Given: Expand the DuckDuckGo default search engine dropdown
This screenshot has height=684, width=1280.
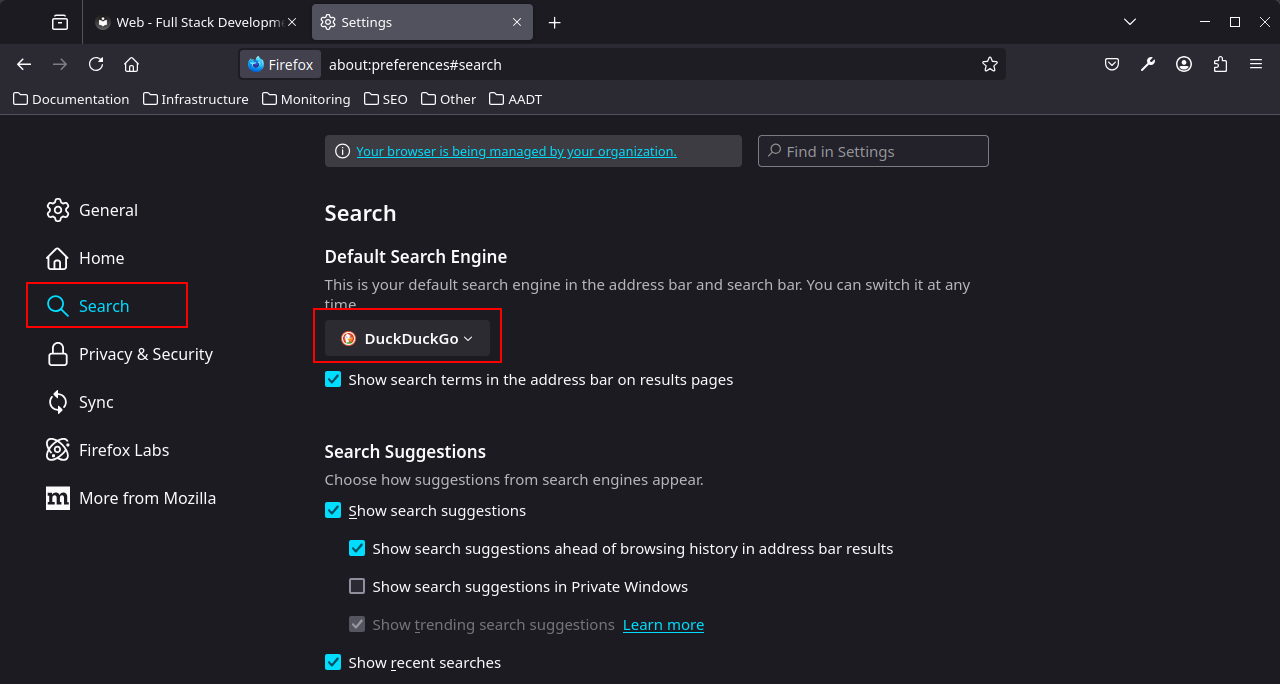Looking at the screenshot, I should 407,338.
